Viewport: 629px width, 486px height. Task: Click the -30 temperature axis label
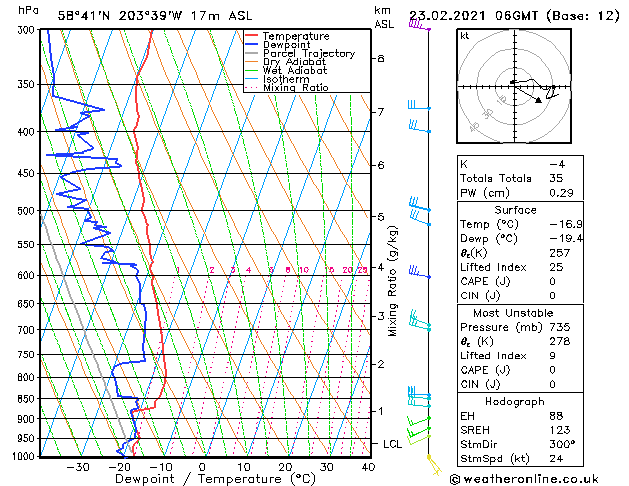[x=77, y=467]
